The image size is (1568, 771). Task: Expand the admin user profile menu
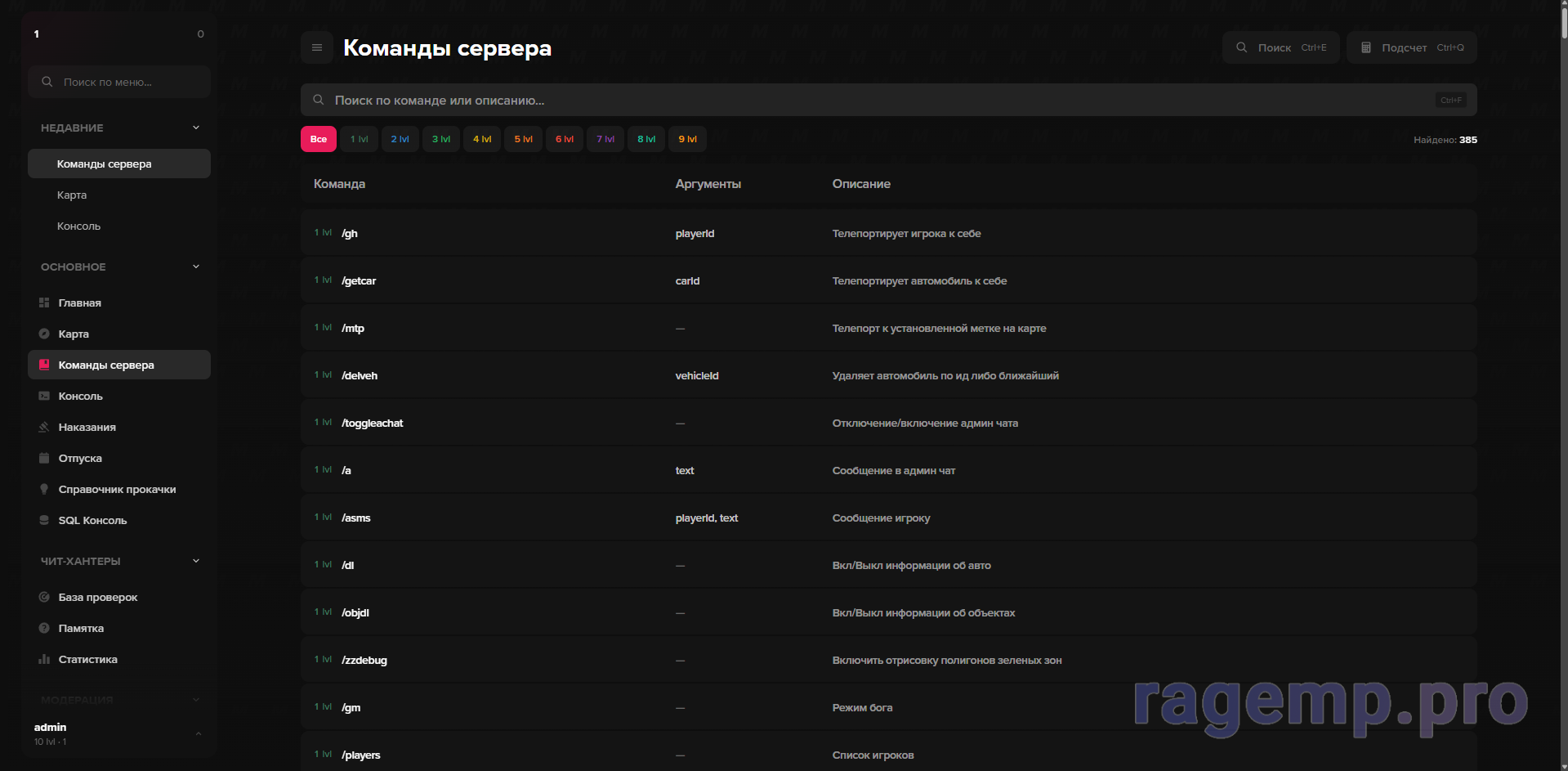[199, 733]
